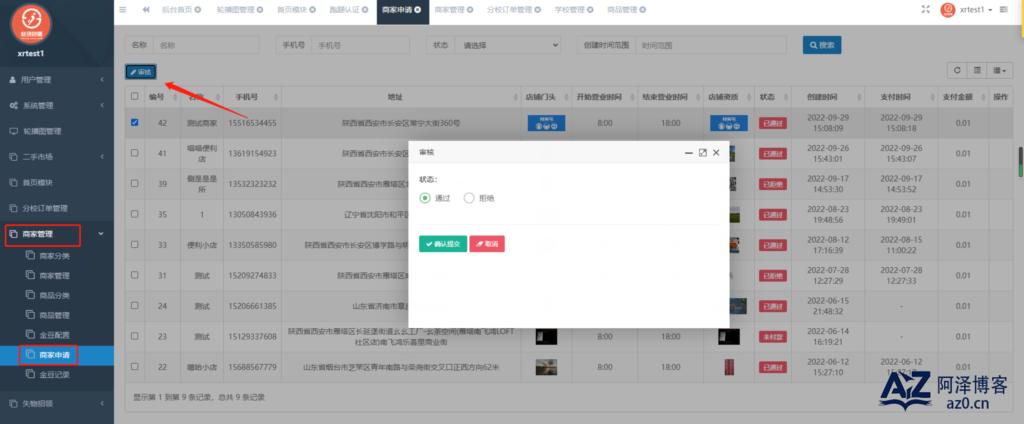Check the checkbox for row 23
Viewport: 1024px width, 424px height.
click(x=135, y=336)
